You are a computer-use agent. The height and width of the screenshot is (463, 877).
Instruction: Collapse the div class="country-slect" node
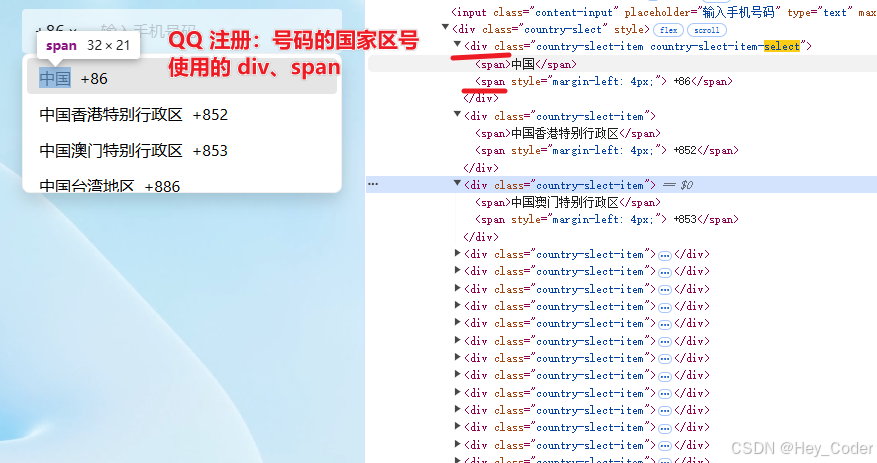click(445, 26)
